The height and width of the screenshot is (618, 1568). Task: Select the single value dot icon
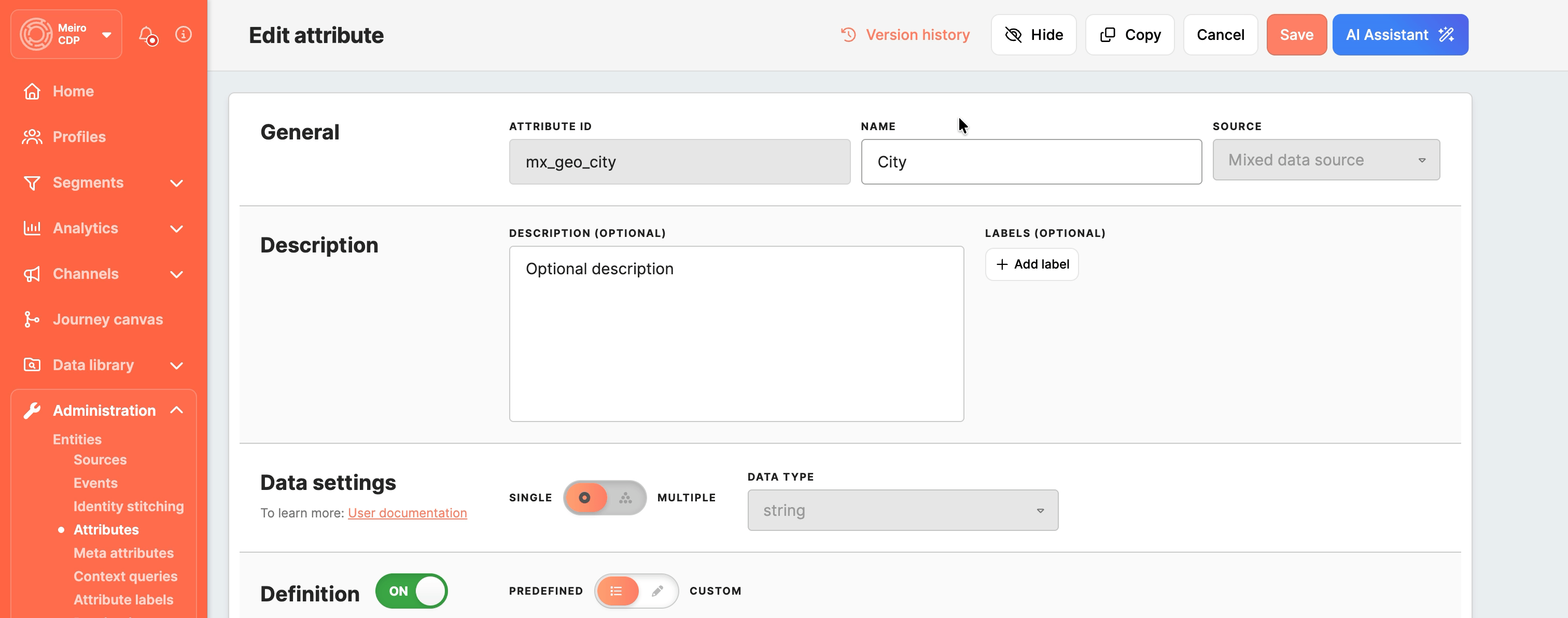coord(584,498)
